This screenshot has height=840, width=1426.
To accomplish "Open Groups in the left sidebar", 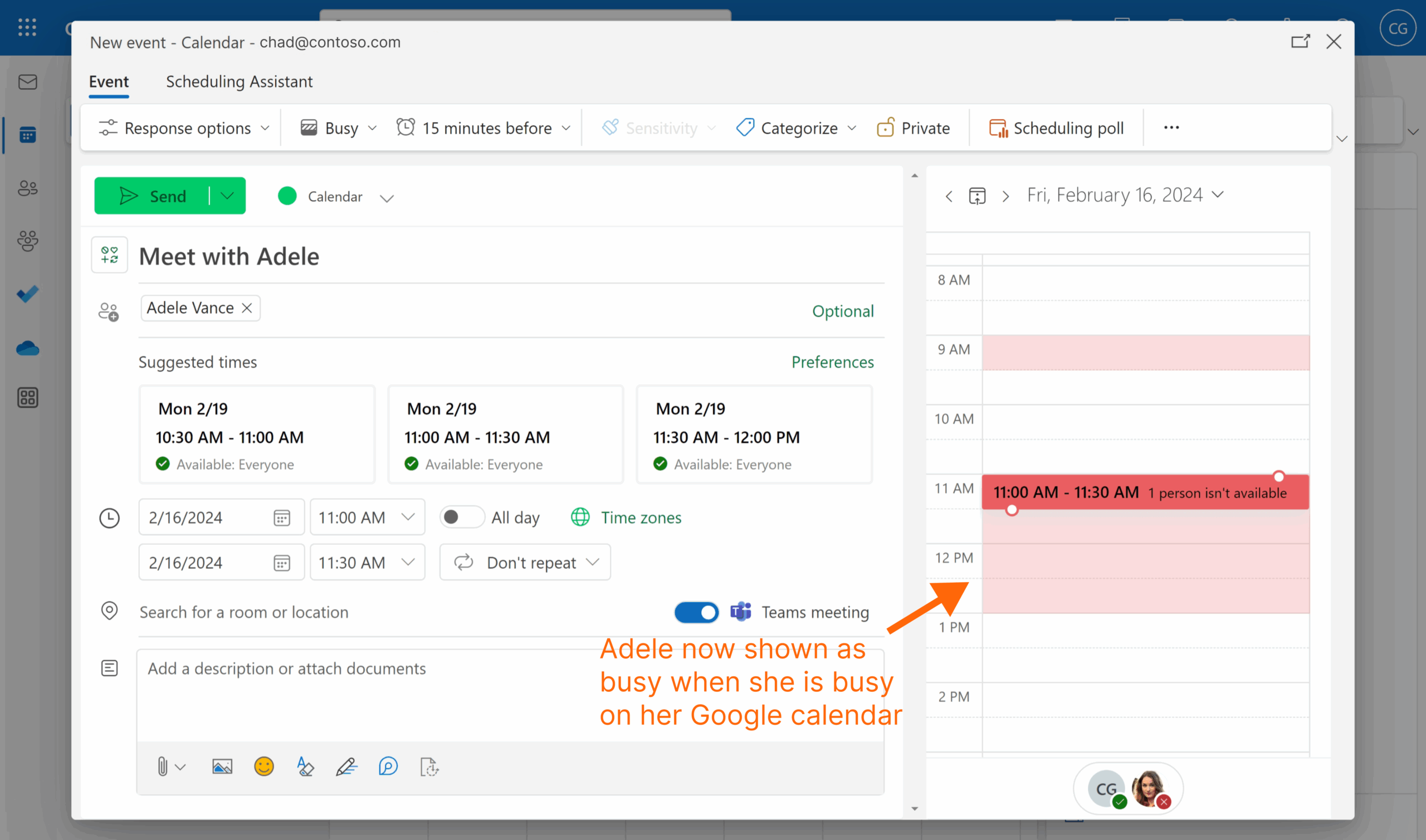I will [x=27, y=241].
